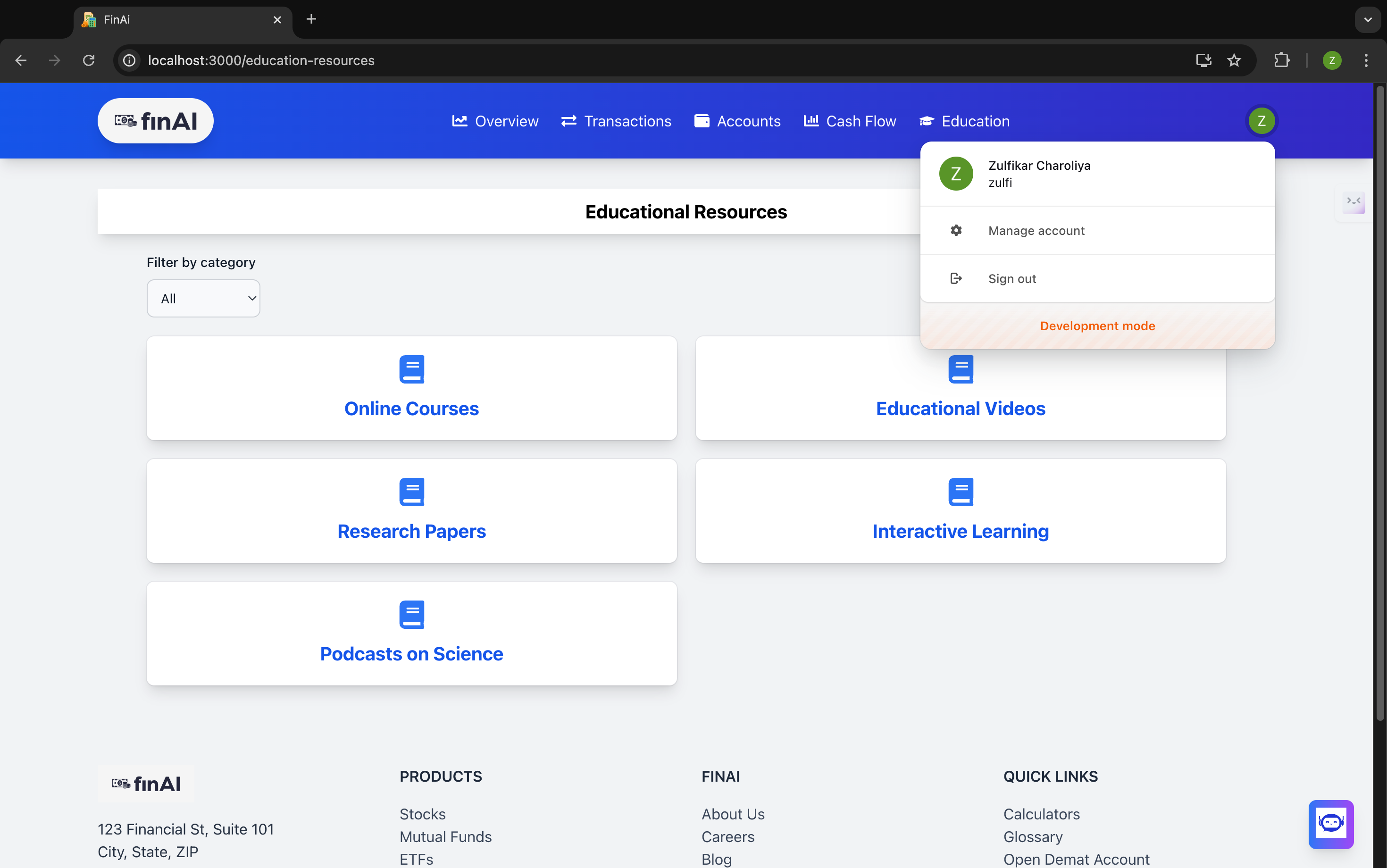The height and width of the screenshot is (868, 1387).
Task: Open the Filter by category dropdown
Action: tap(203, 299)
